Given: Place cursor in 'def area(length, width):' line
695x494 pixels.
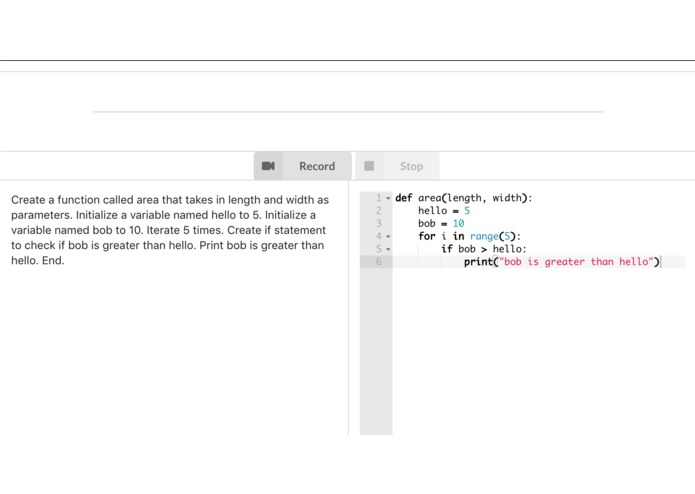Looking at the screenshot, I should (x=463, y=198).
